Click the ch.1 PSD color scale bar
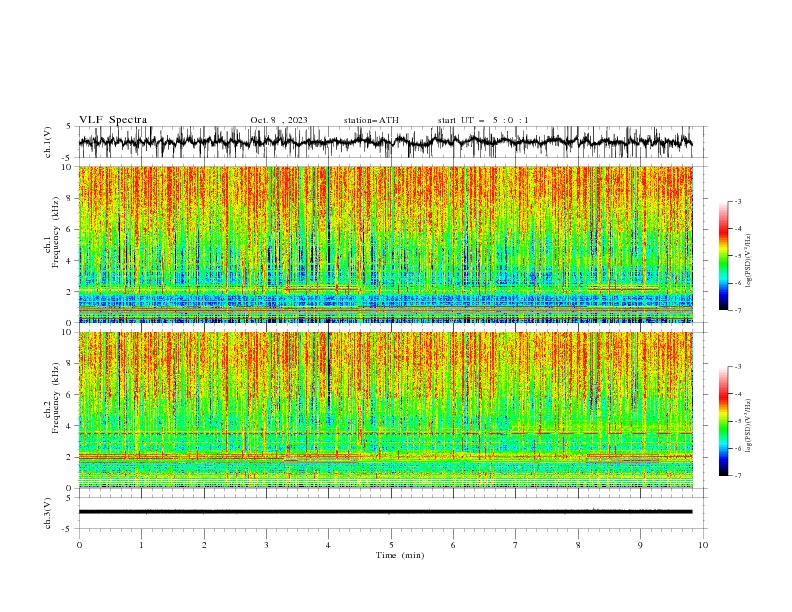Image resolution: width=792 pixels, height=612 pixels. [723, 256]
